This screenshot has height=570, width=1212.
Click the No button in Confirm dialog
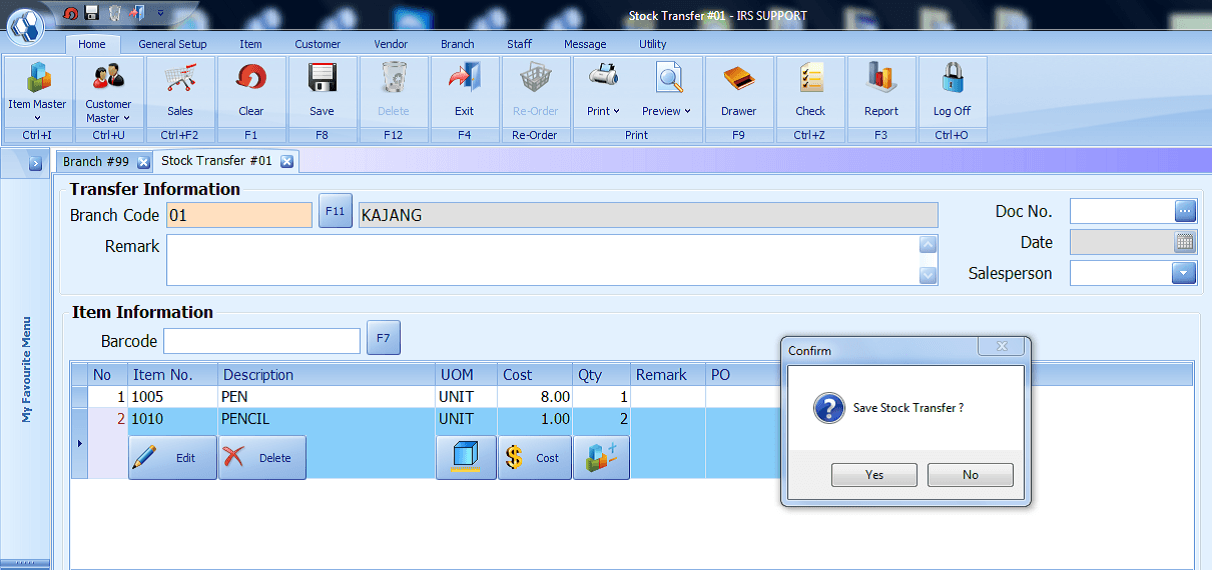pyautogui.click(x=970, y=475)
